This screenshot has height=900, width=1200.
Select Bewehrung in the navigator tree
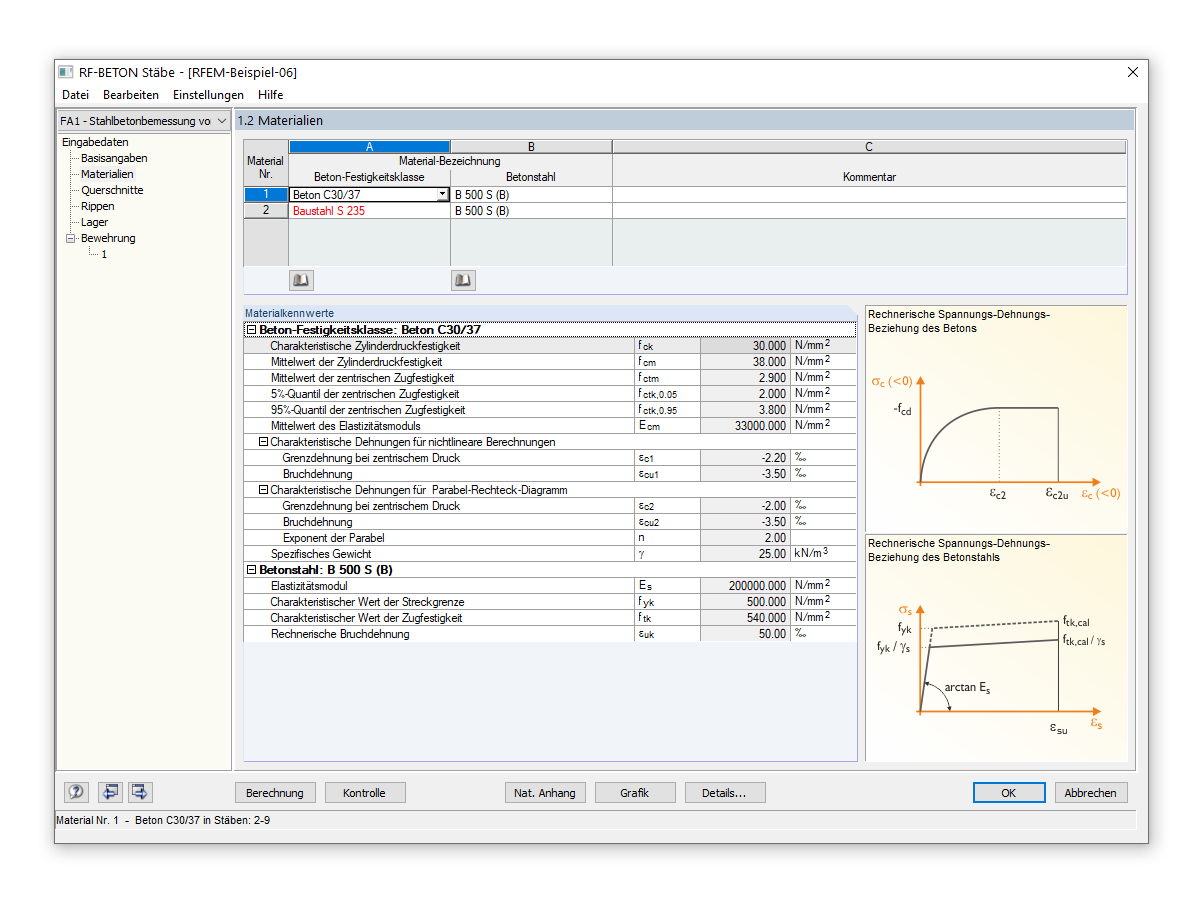point(108,238)
